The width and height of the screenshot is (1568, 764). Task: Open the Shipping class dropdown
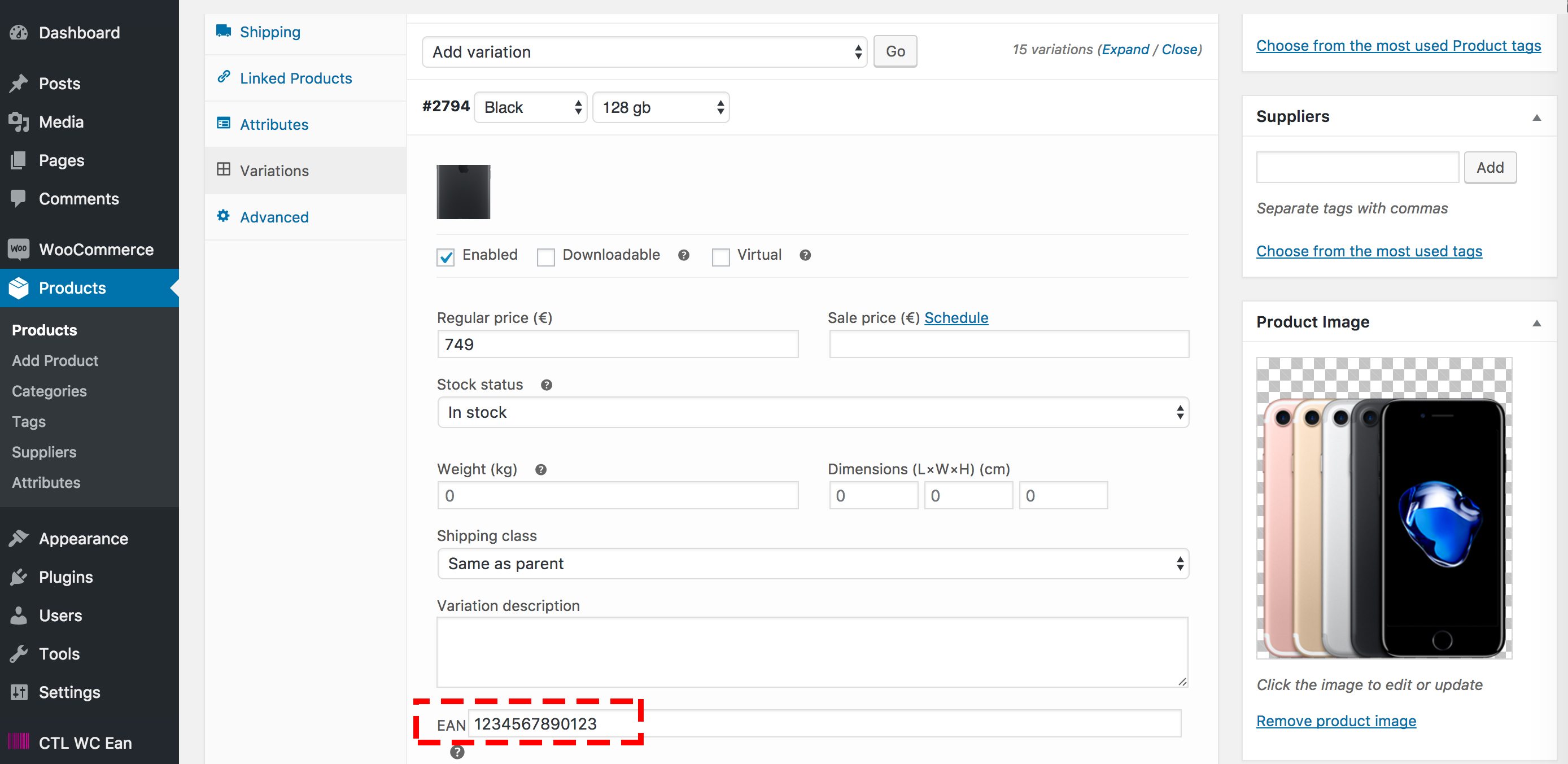[x=813, y=563]
